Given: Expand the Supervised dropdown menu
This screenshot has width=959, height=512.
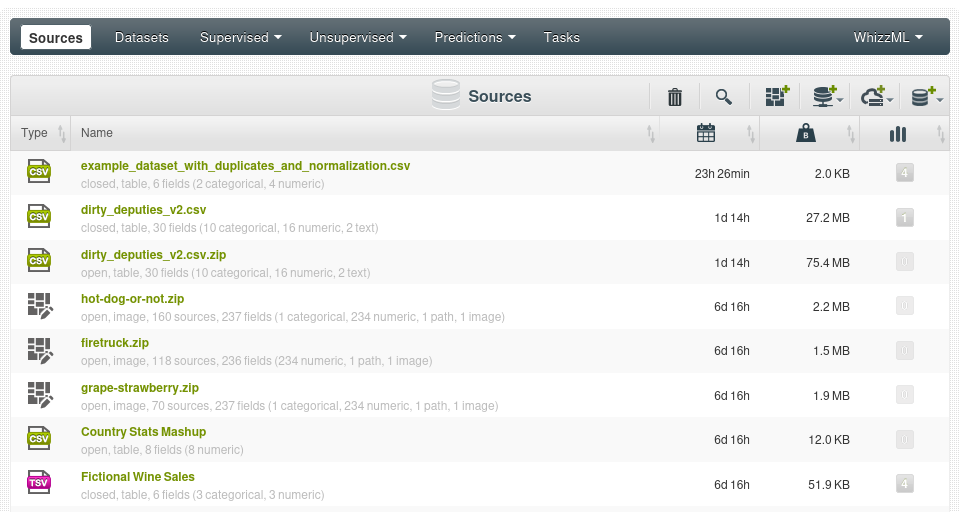Looking at the screenshot, I should coord(240,38).
